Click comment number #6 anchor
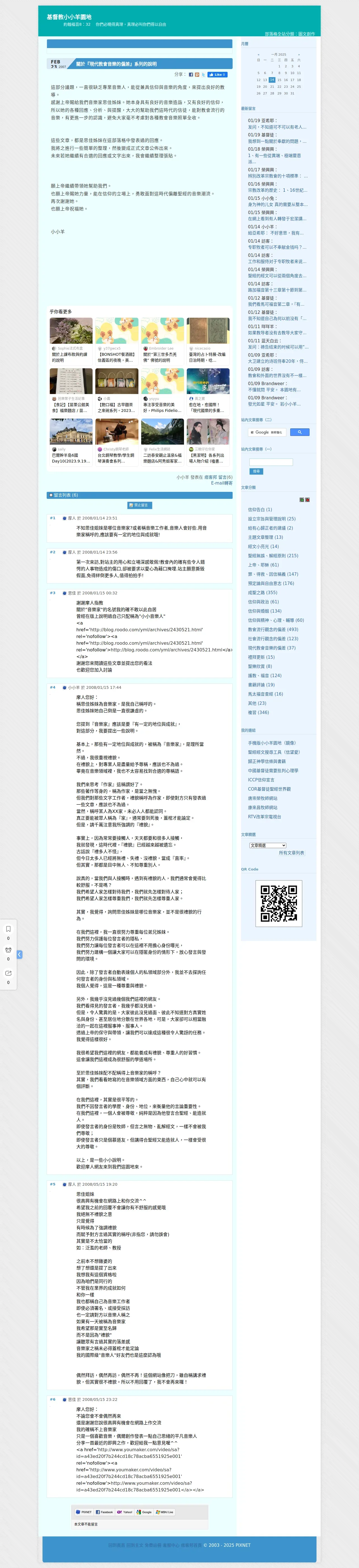Screen dimensions: 359x1568 pyautogui.click(x=52, y=1399)
